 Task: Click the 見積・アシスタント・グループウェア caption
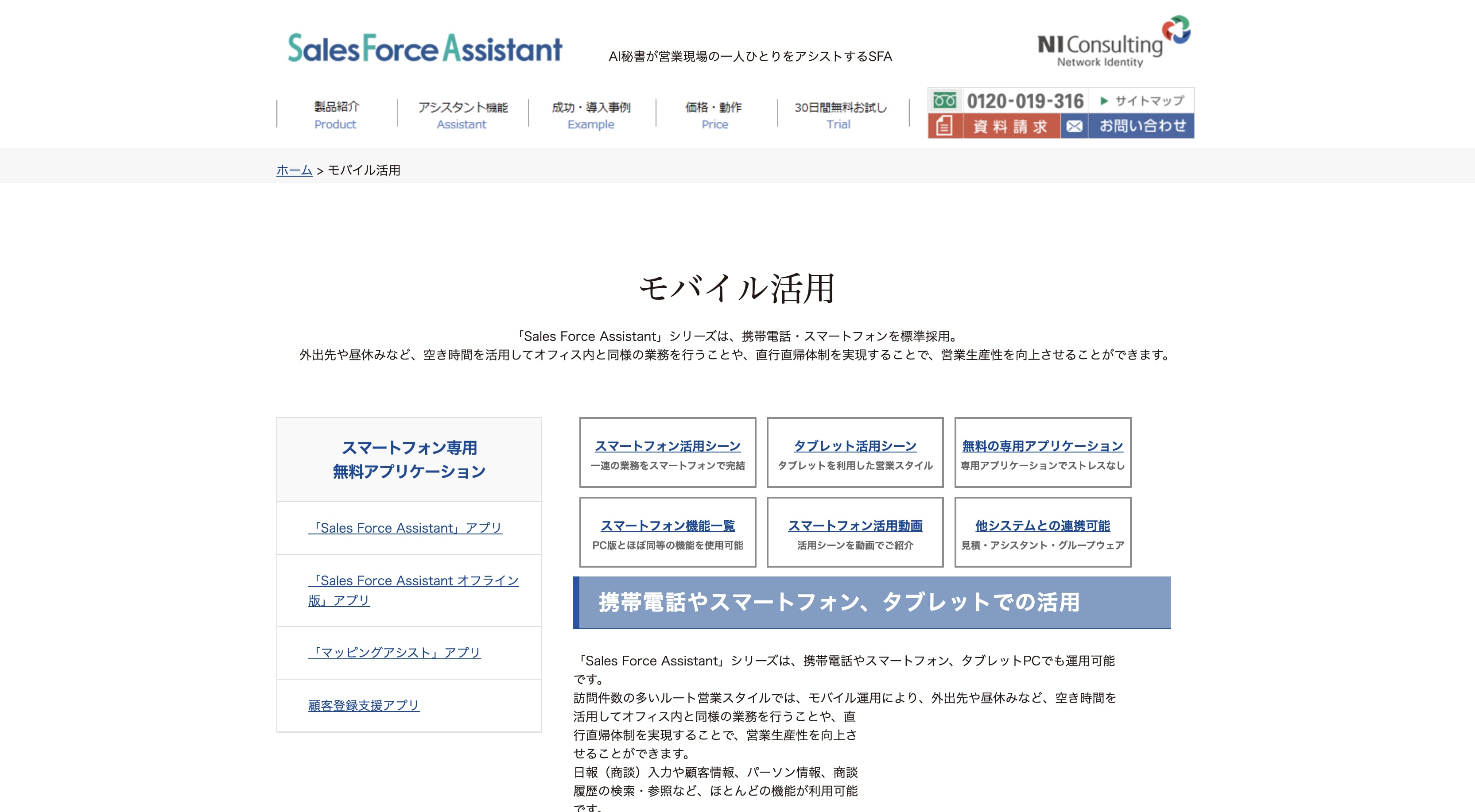pos(1043,545)
